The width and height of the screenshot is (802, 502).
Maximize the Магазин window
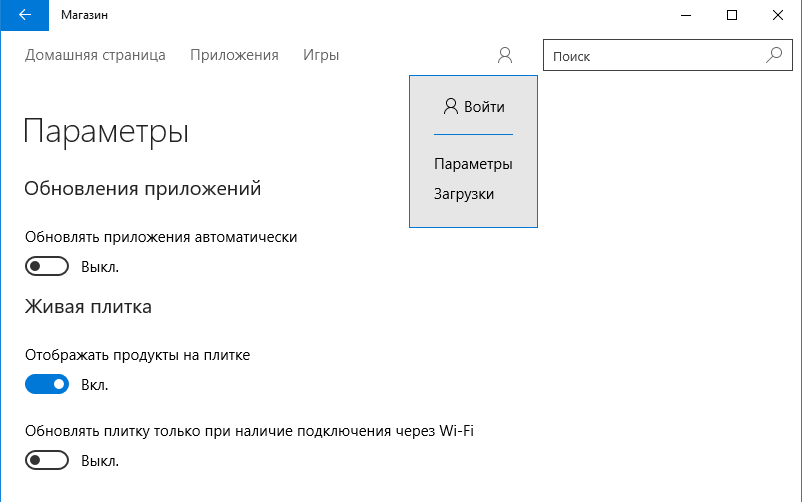click(732, 15)
